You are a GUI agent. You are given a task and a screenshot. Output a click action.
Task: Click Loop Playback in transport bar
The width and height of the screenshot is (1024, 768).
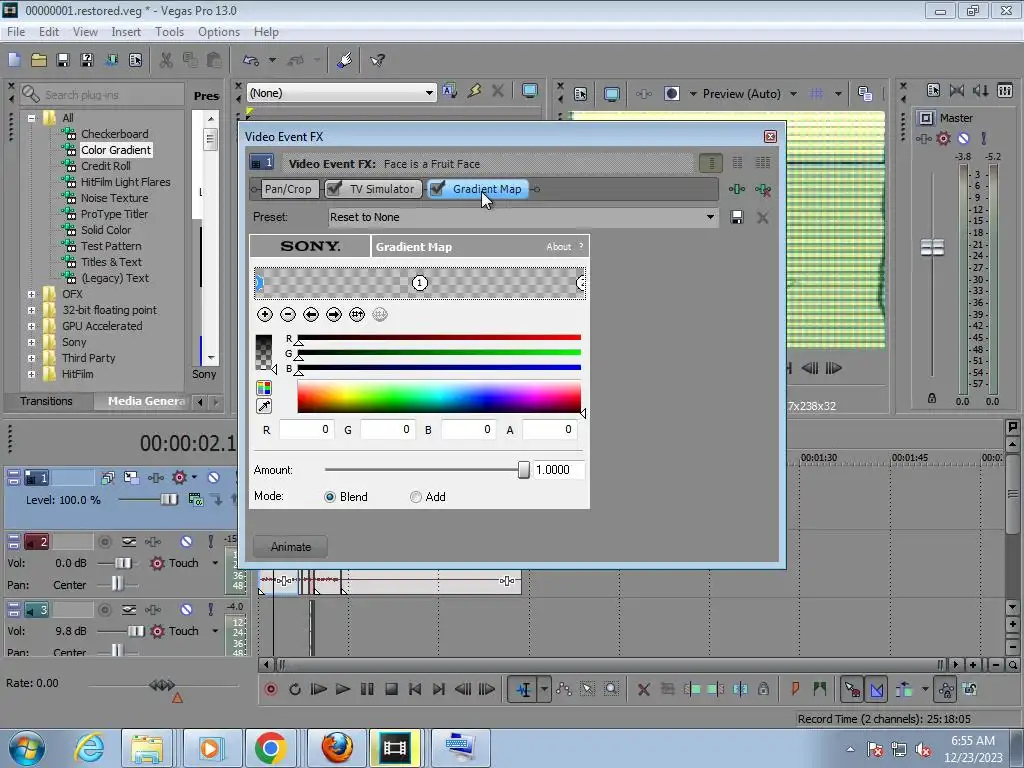(295, 689)
